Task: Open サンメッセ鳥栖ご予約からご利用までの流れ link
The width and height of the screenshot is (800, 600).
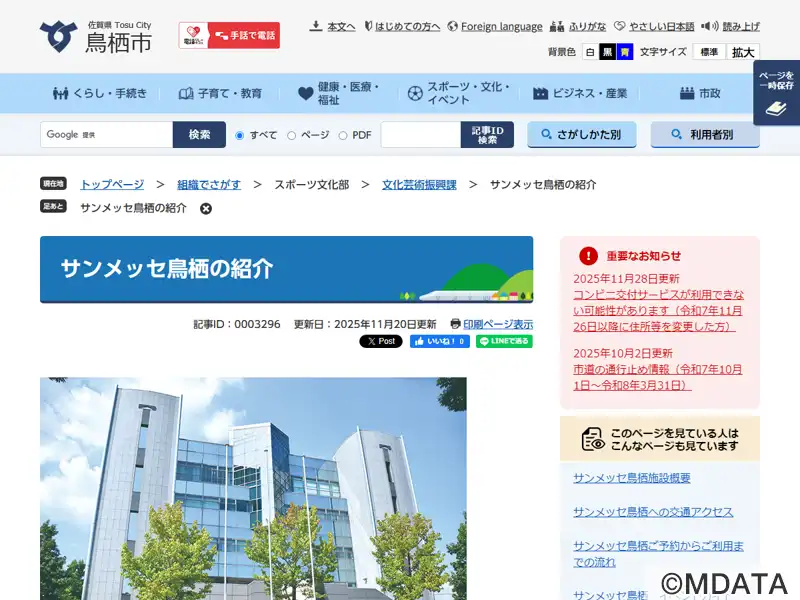Action: (658, 554)
